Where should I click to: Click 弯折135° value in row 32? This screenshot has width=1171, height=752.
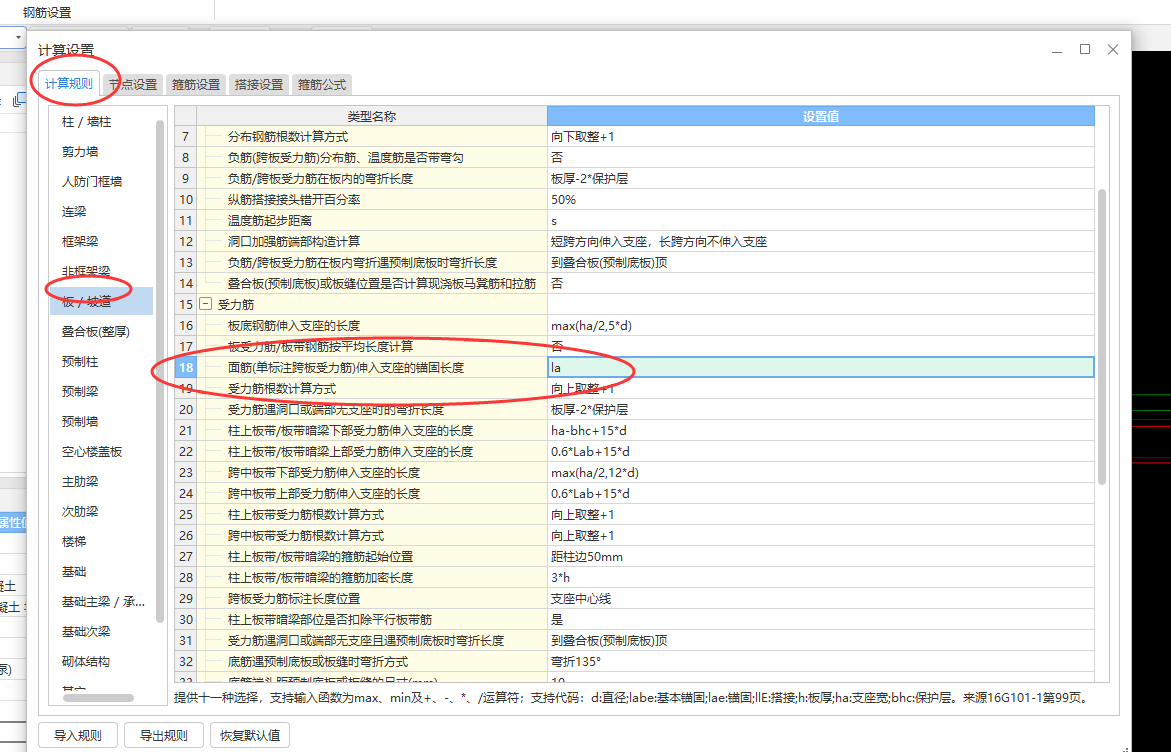[x=821, y=662]
